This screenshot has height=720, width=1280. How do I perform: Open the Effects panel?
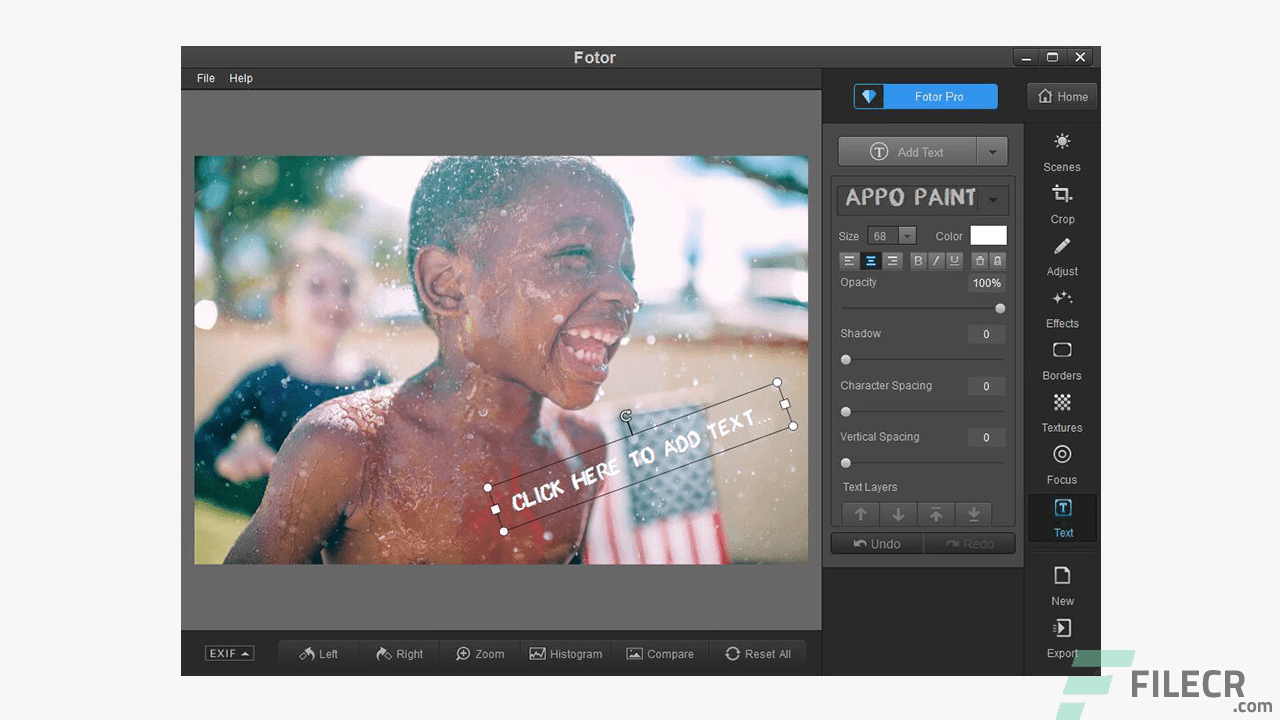click(1062, 309)
